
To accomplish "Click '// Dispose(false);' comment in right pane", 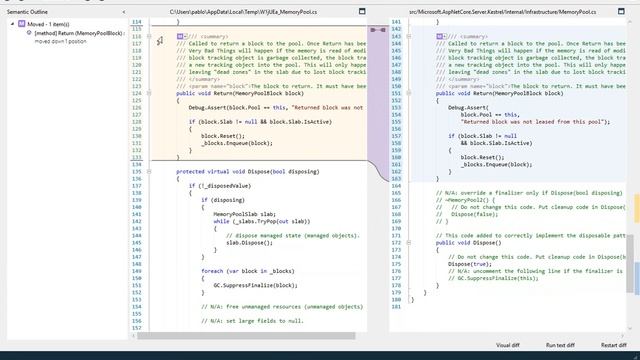I will point(467,214).
